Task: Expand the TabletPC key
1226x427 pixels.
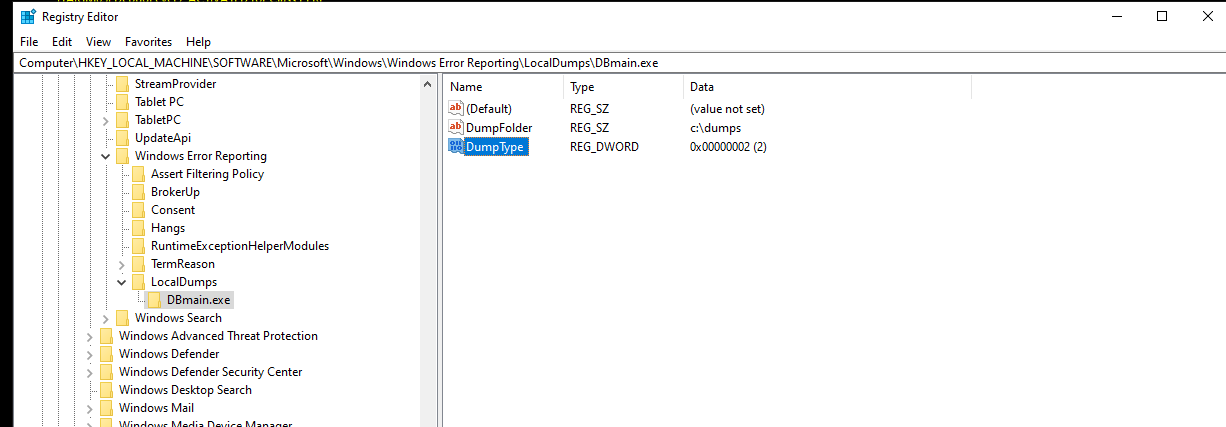Action: pyautogui.click(x=106, y=120)
